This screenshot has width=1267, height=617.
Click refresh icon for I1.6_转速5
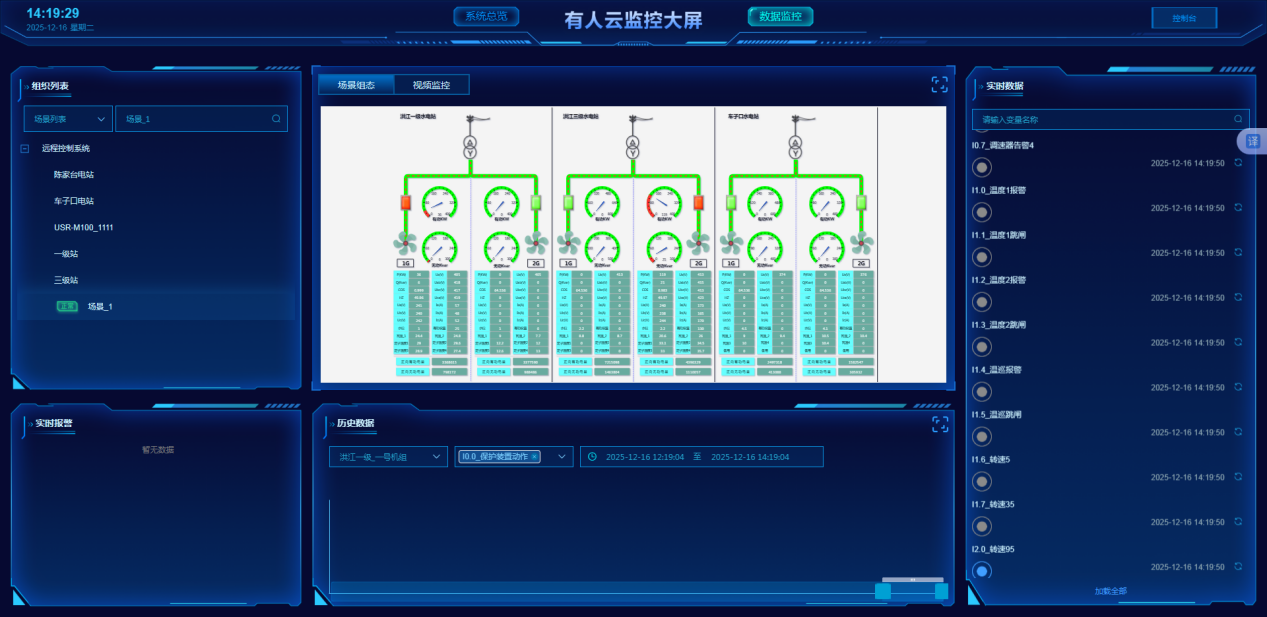1238,477
